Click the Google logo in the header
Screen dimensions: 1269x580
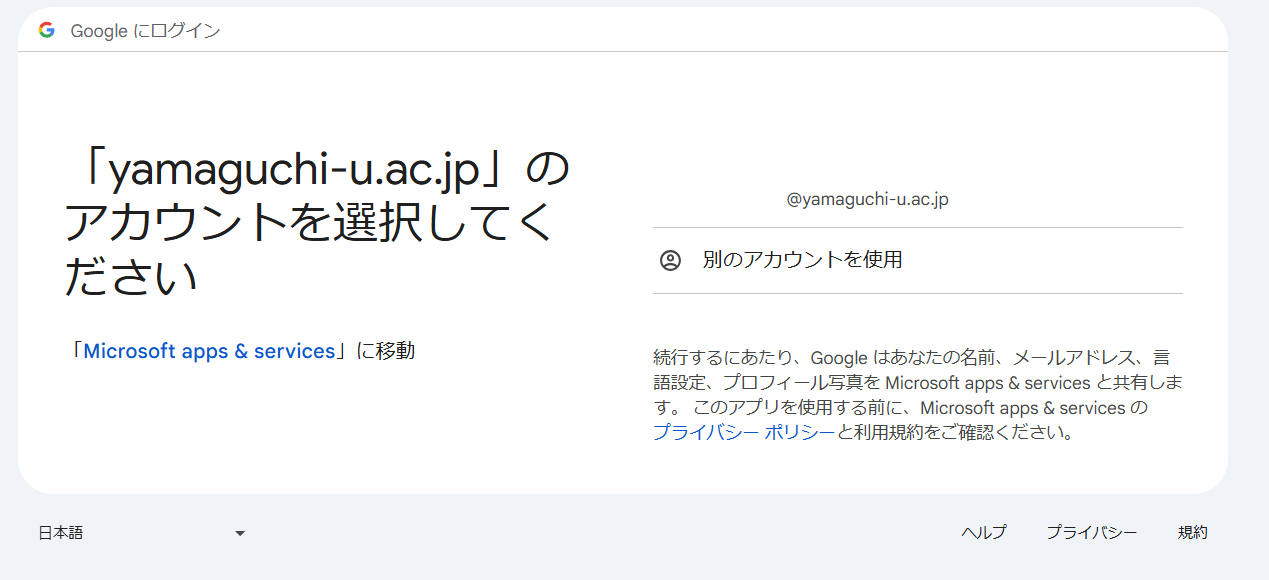coord(46,30)
